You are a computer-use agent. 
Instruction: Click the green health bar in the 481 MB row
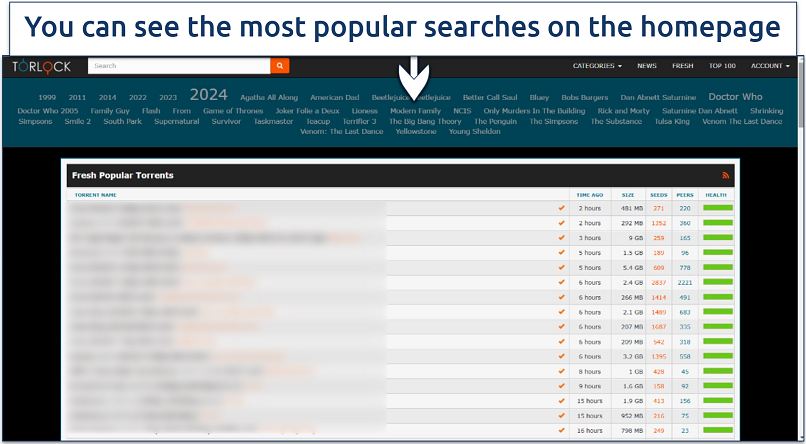click(x=718, y=208)
